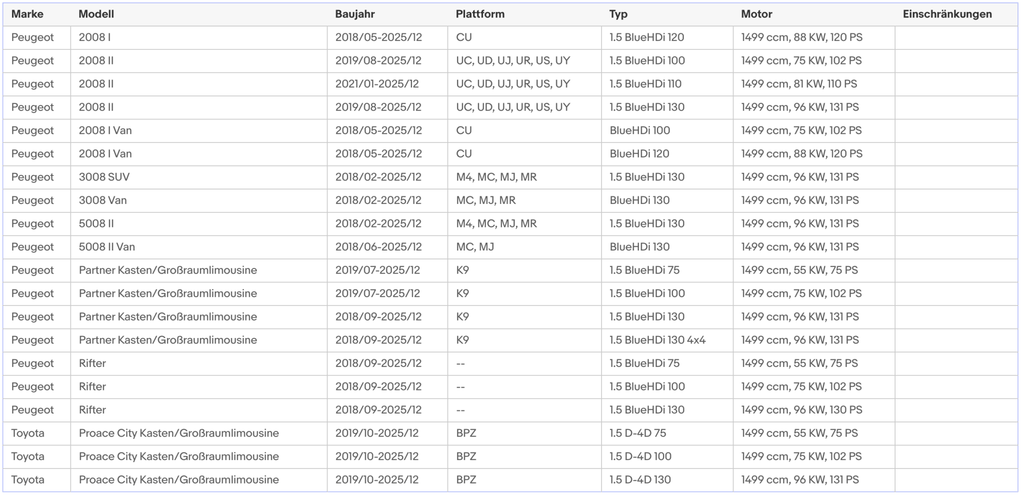Click the 1499 ccm, 96 KW, 130 PS cell
This screenshot has height=497, width=1024.
[814, 410]
